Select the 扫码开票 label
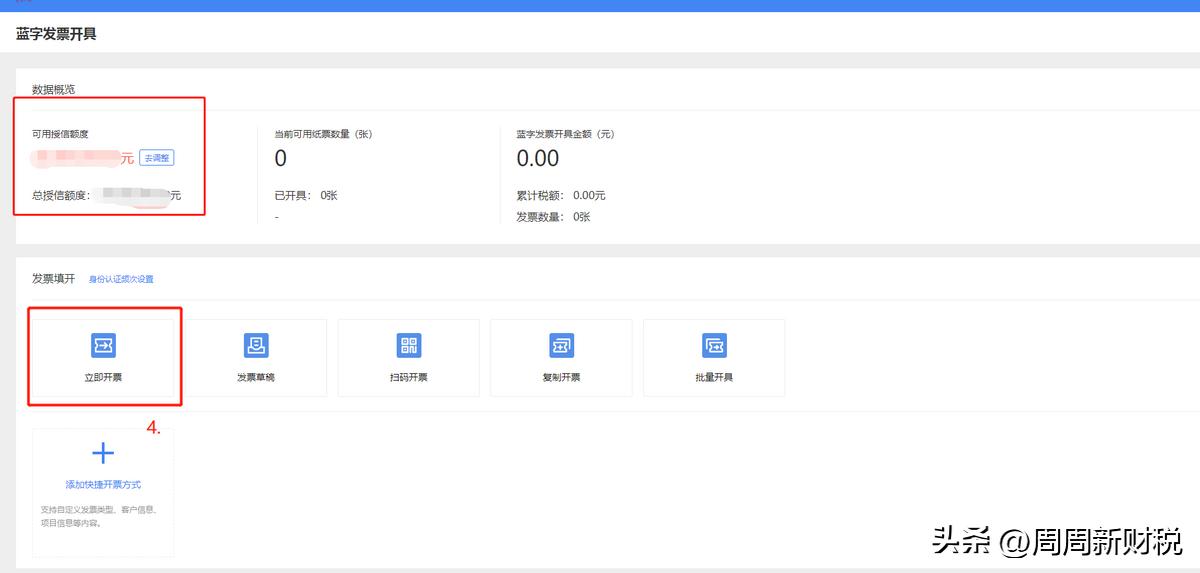1200x573 pixels. coord(409,377)
